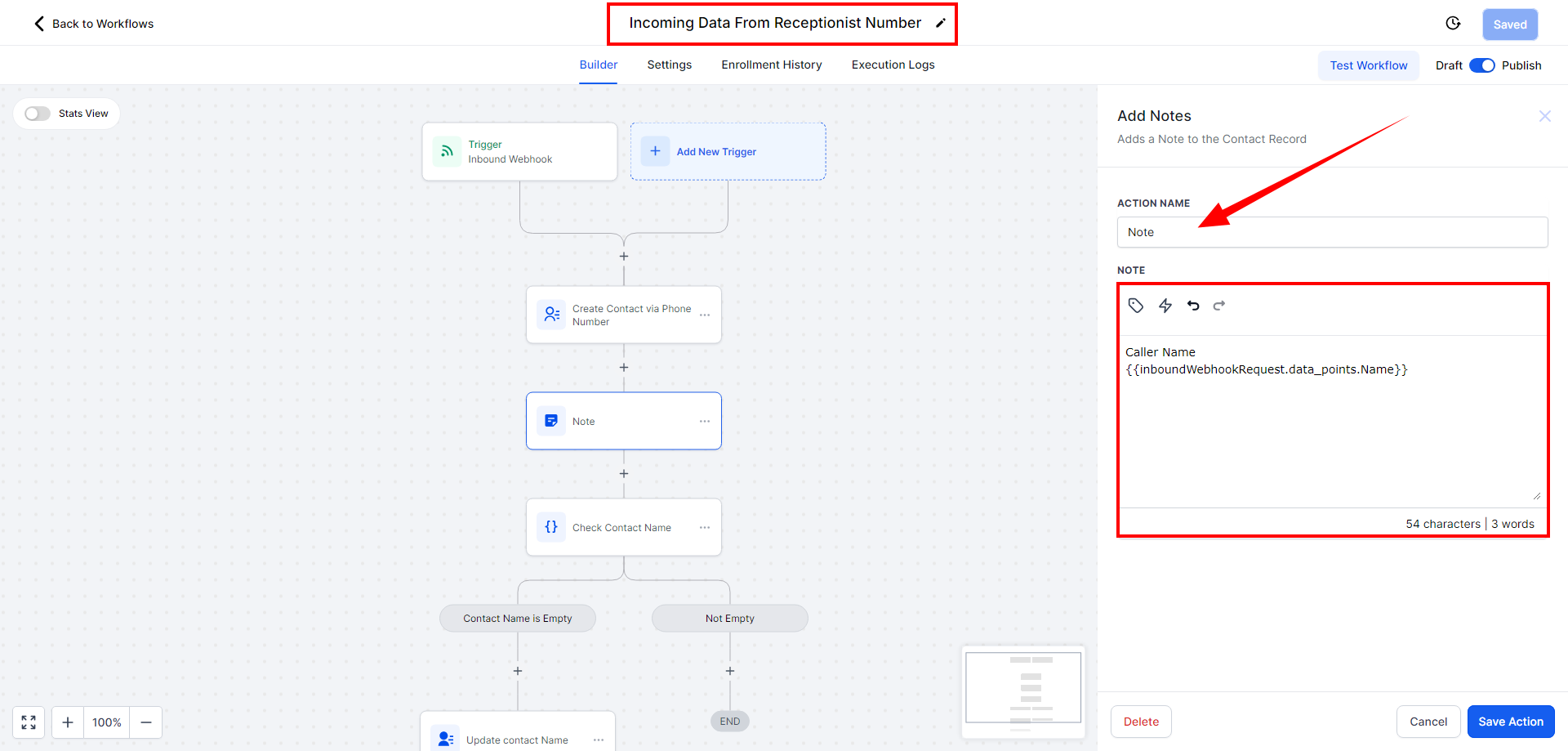
Task: Click the workflow minimap thumbnail
Action: (1023, 691)
